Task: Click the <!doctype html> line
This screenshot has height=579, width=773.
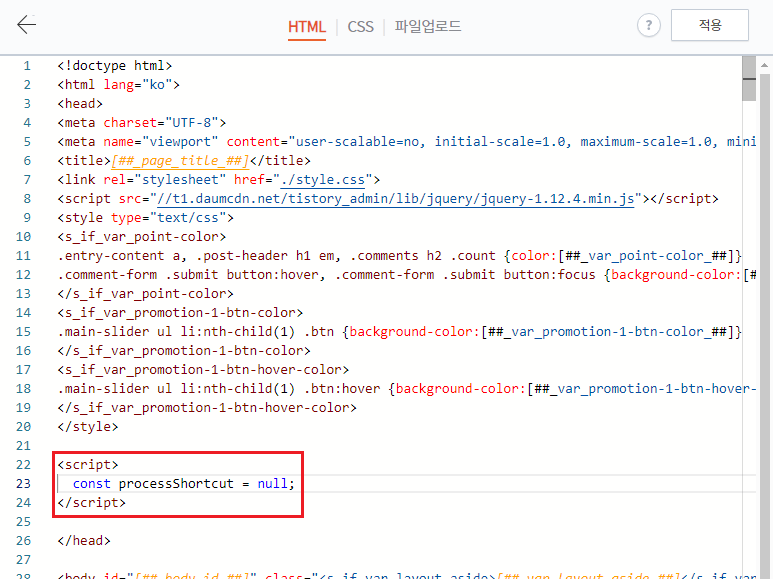Action: point(114,66)
